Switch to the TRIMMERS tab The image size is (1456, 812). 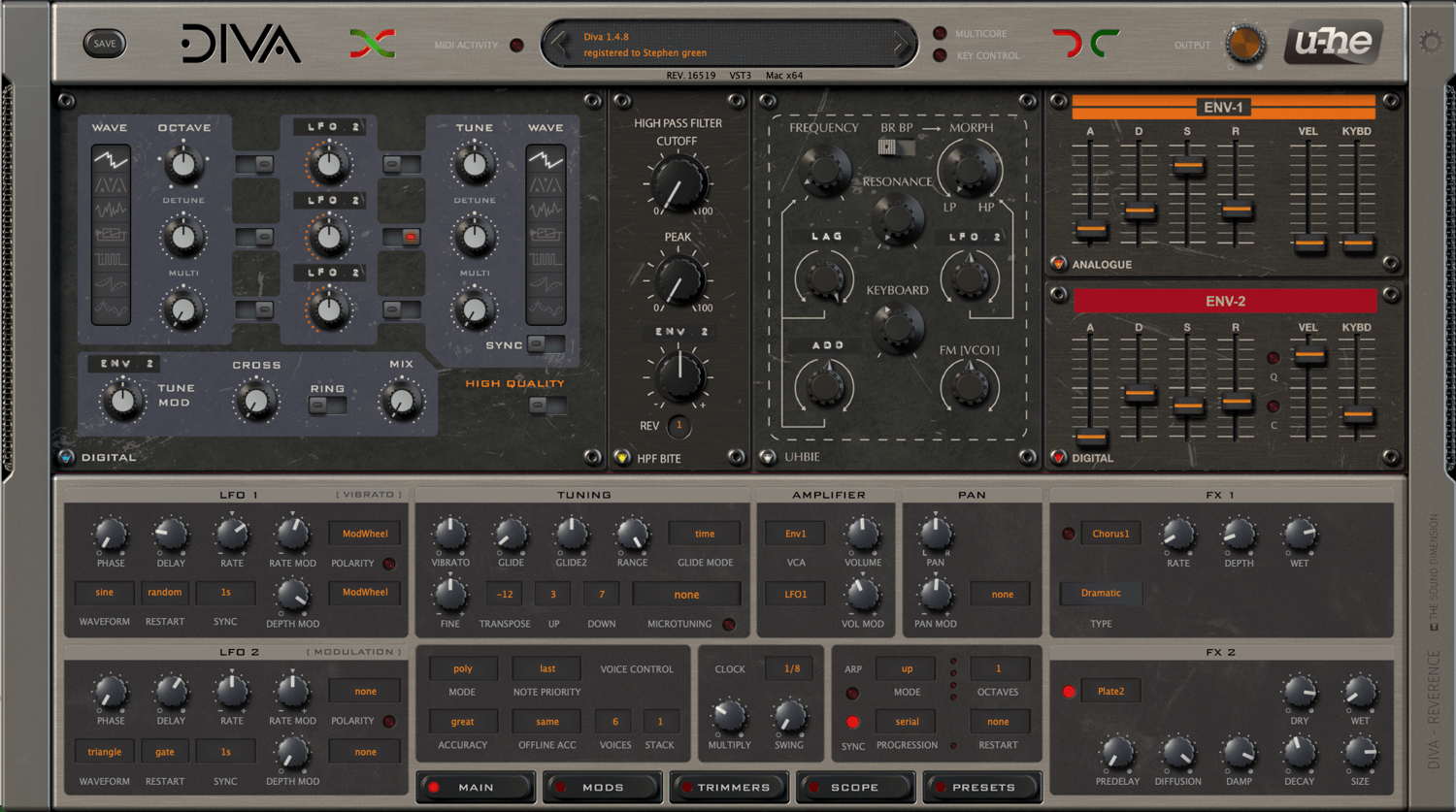coord(730,787)
